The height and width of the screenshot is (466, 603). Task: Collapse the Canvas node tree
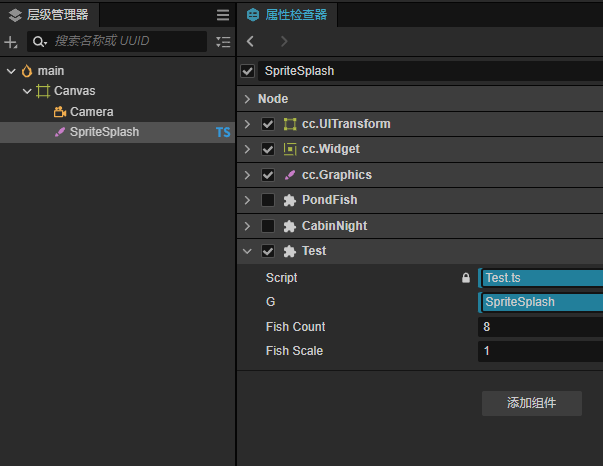coord(27,91)
